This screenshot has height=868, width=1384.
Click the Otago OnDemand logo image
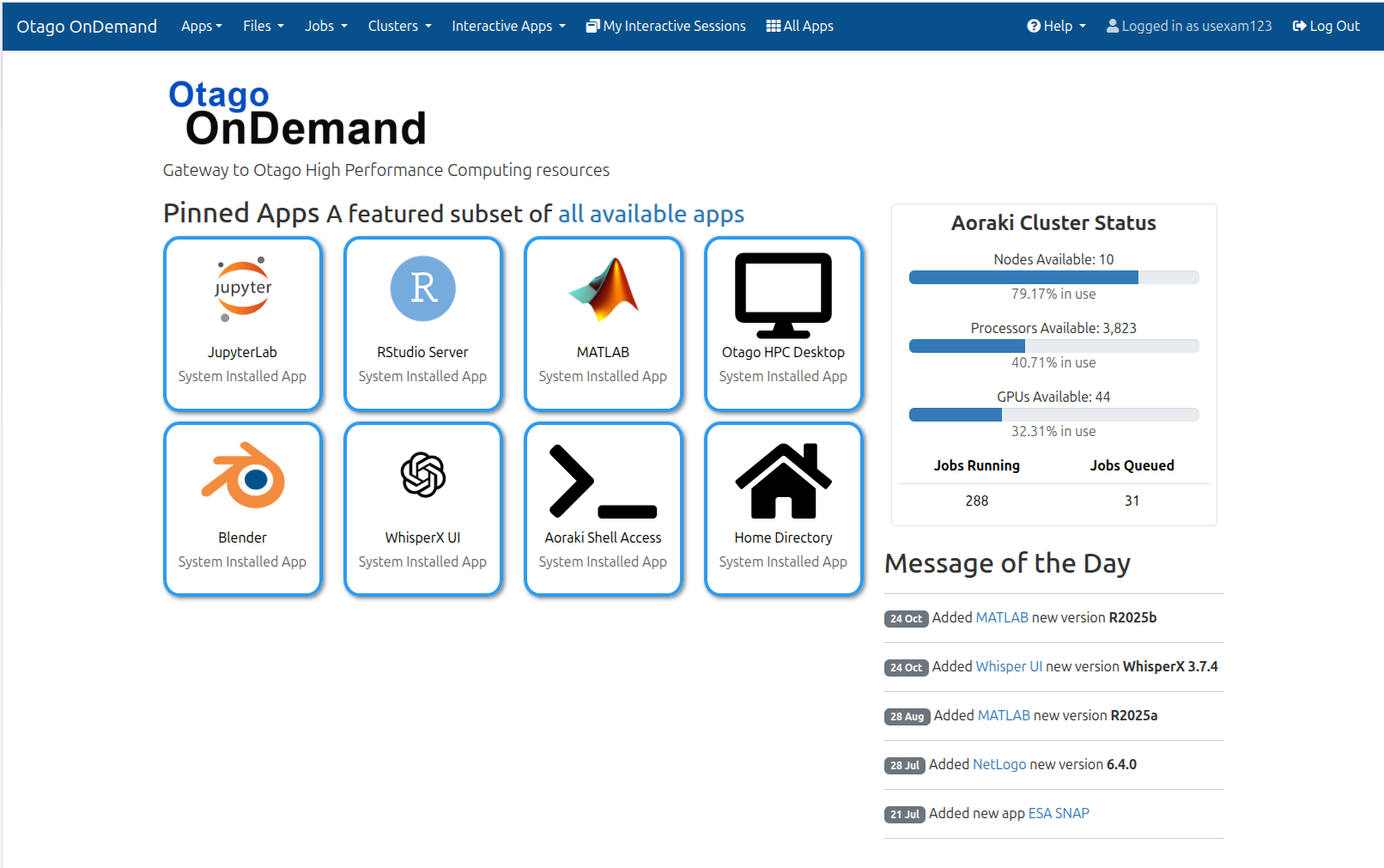[298, 113]
